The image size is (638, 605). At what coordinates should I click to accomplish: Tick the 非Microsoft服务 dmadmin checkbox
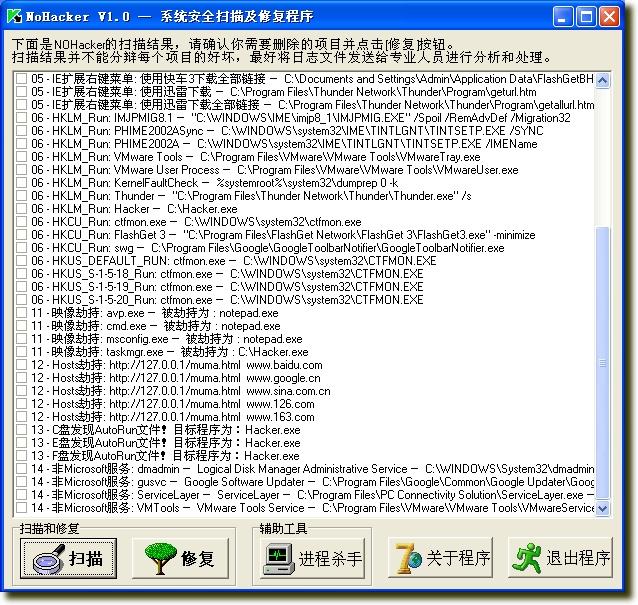(21, 469)
